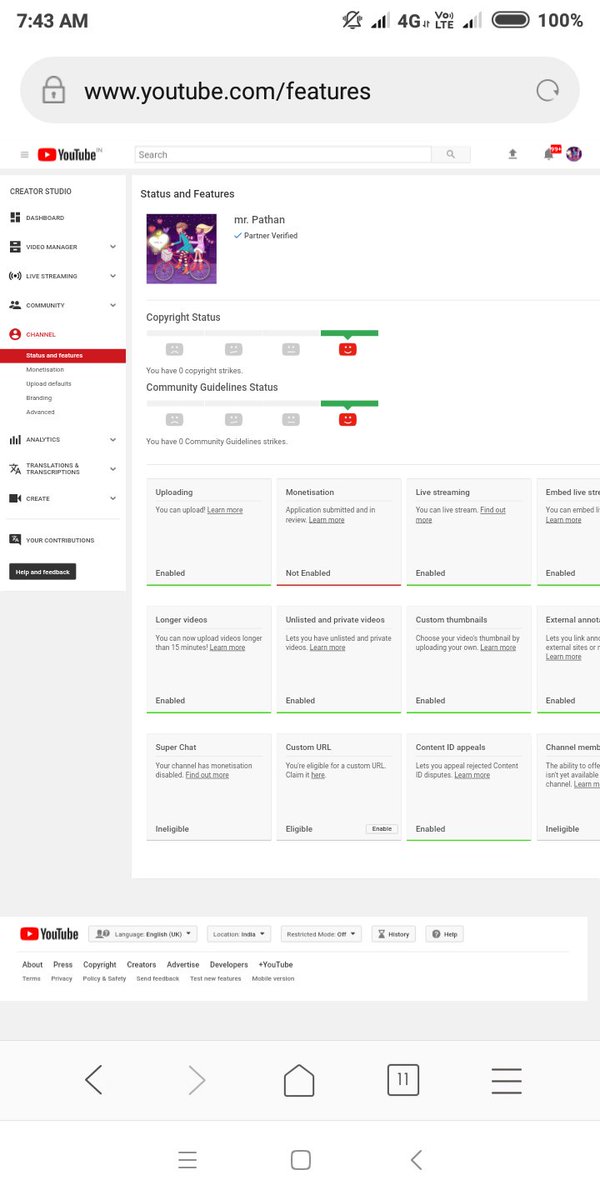Click the Creators footer link
600x1200 pixels.
141,965
